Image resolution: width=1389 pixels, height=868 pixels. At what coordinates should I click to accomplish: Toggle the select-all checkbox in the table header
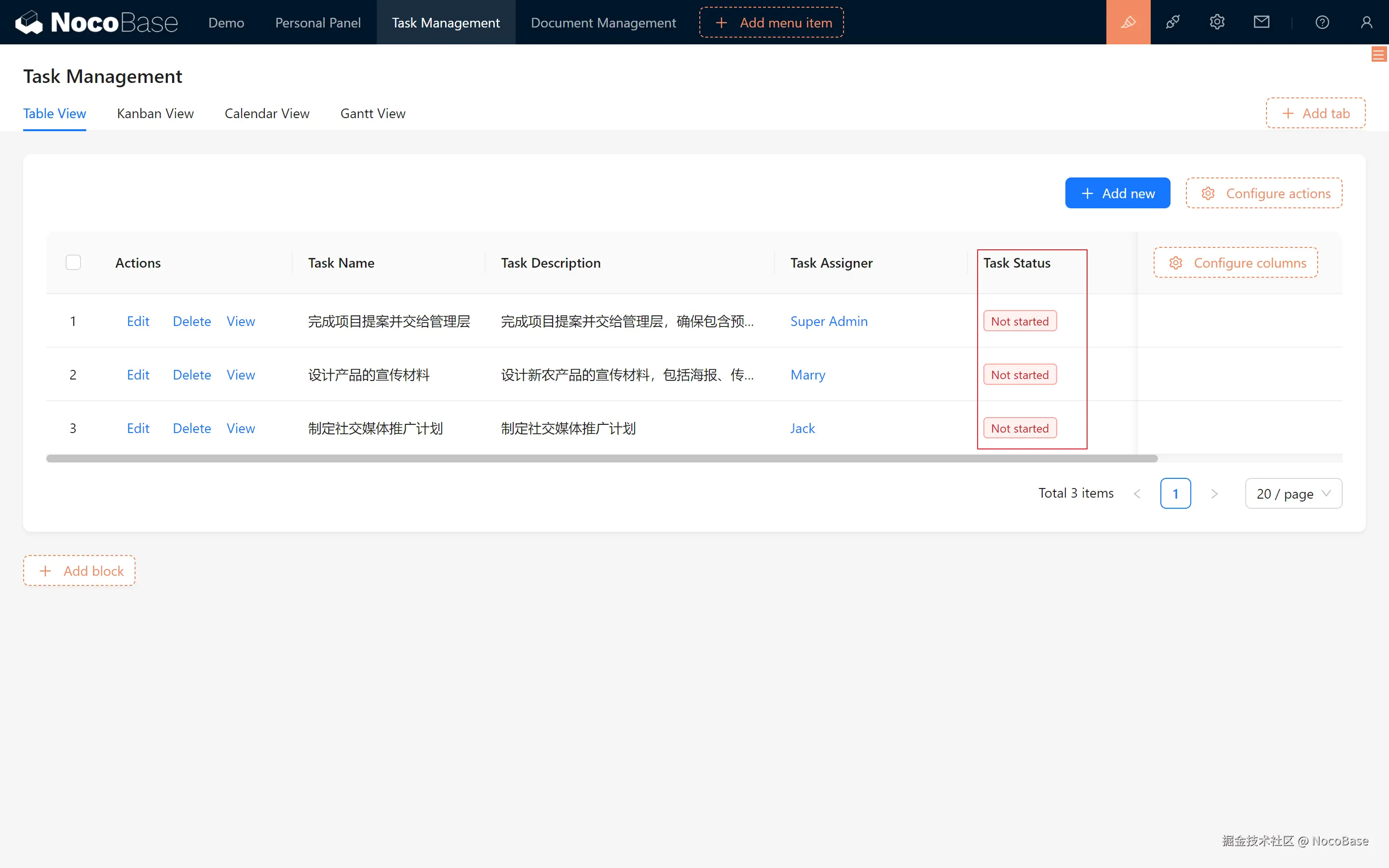coord(73,262)
